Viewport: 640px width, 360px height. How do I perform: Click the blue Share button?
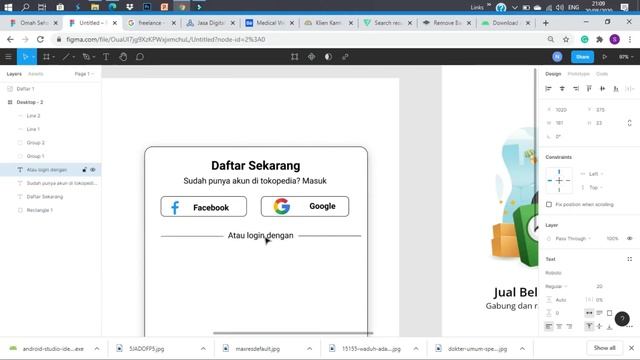[582, 57]
